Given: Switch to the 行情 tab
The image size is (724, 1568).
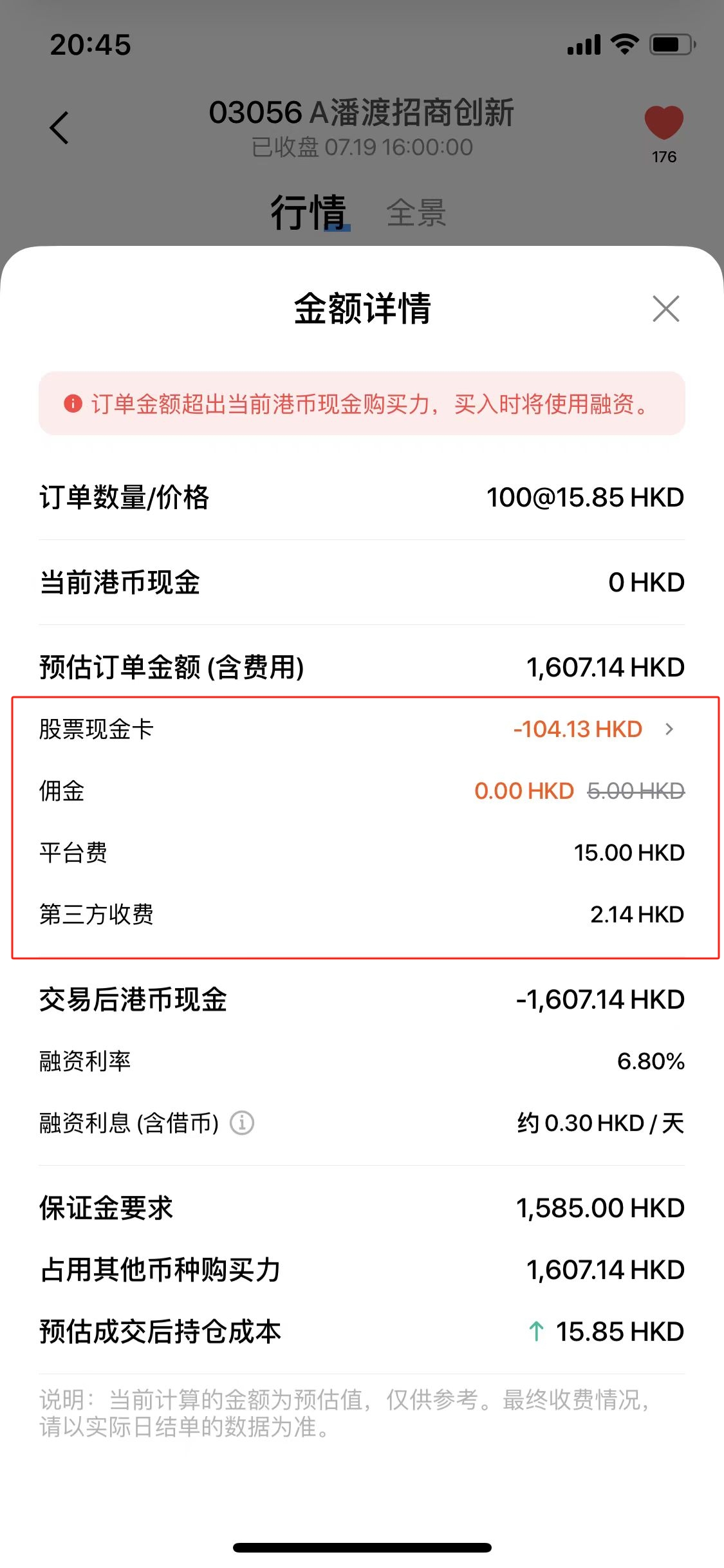Looking at the screenshot, I should 308,212.
